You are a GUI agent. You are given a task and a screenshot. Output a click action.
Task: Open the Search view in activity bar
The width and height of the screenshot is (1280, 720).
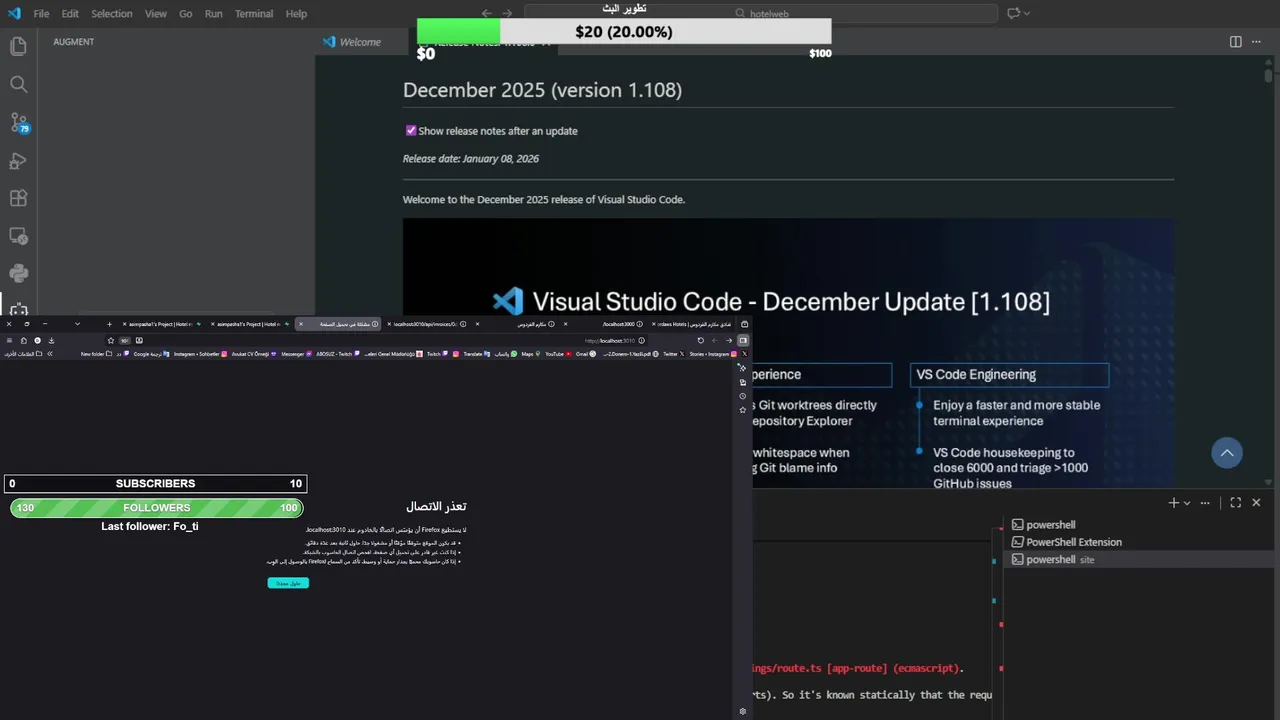click(x=18, y=84)
